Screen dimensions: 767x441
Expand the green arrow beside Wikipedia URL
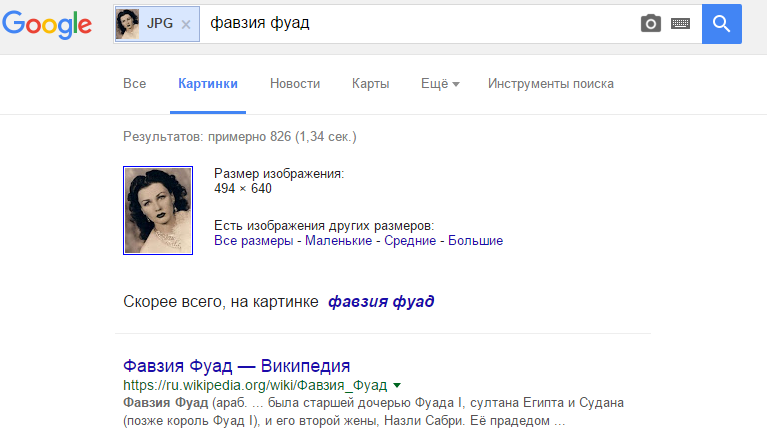pyautogui.click(x=397, y=385)
